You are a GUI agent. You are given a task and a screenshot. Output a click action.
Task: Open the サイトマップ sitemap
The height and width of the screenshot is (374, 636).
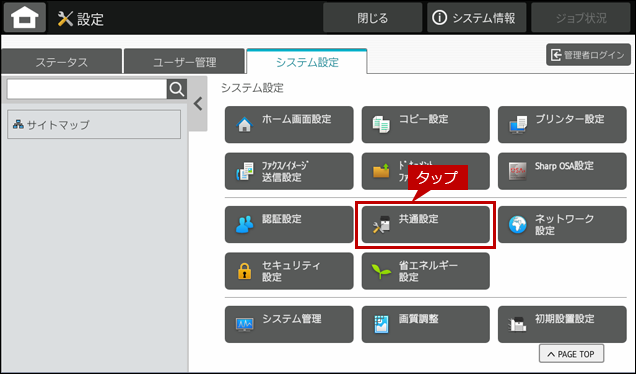94,125
